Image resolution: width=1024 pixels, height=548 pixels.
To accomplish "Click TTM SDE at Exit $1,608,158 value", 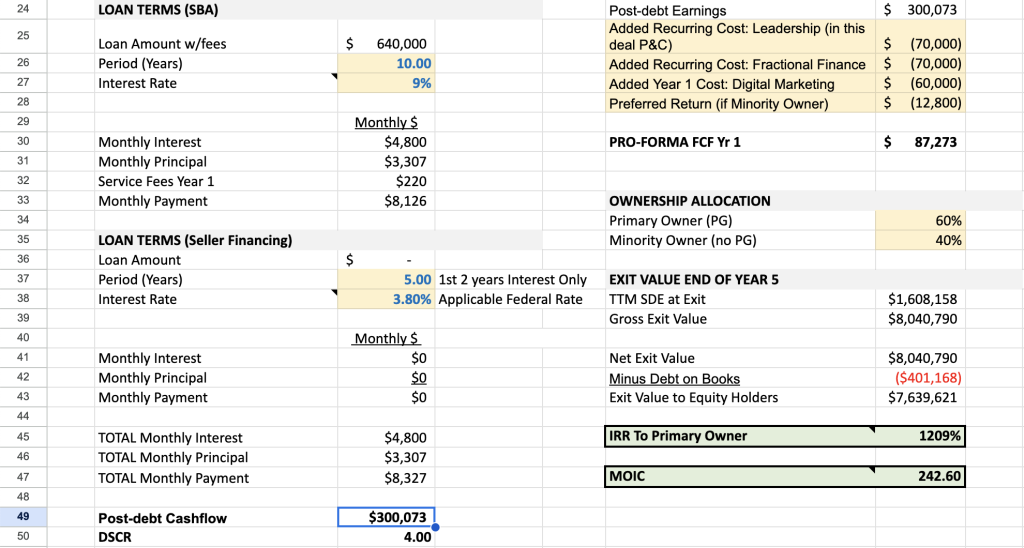I will coord(922,299).
